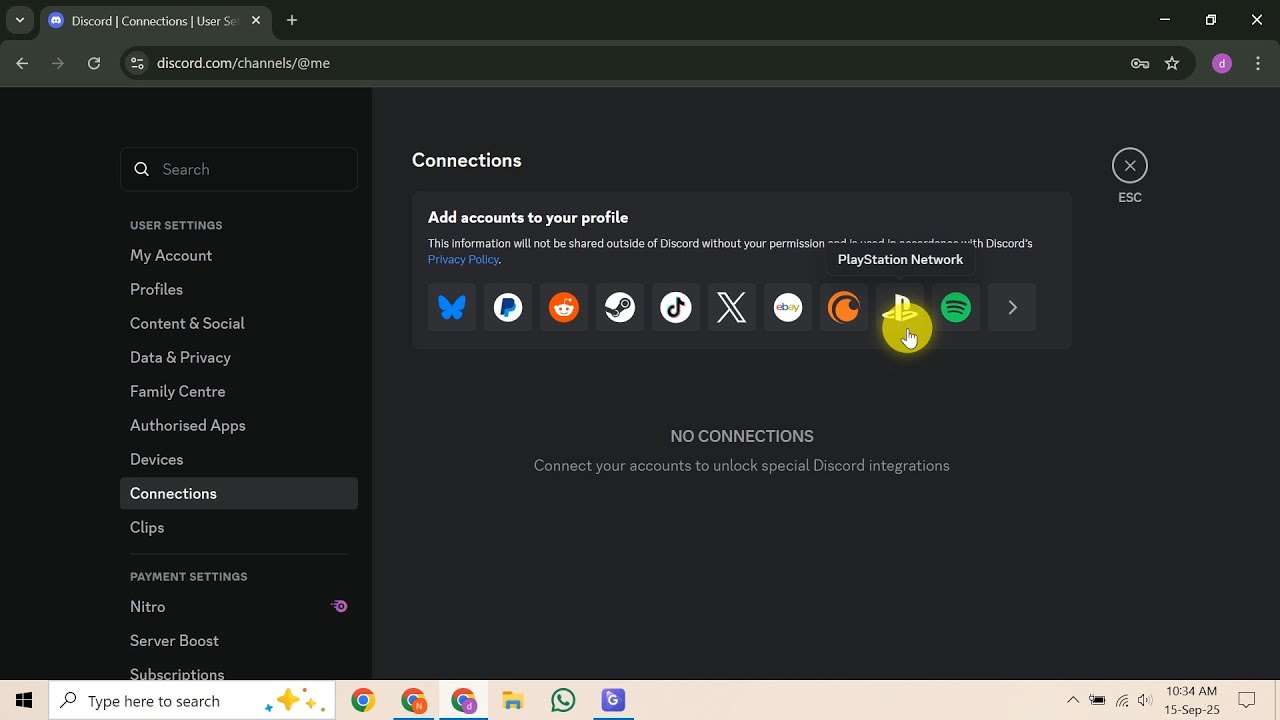The height and width of the screenshot is (720, 1280).
Task: Open the password manager key icon
Action: pos(1140,63)
